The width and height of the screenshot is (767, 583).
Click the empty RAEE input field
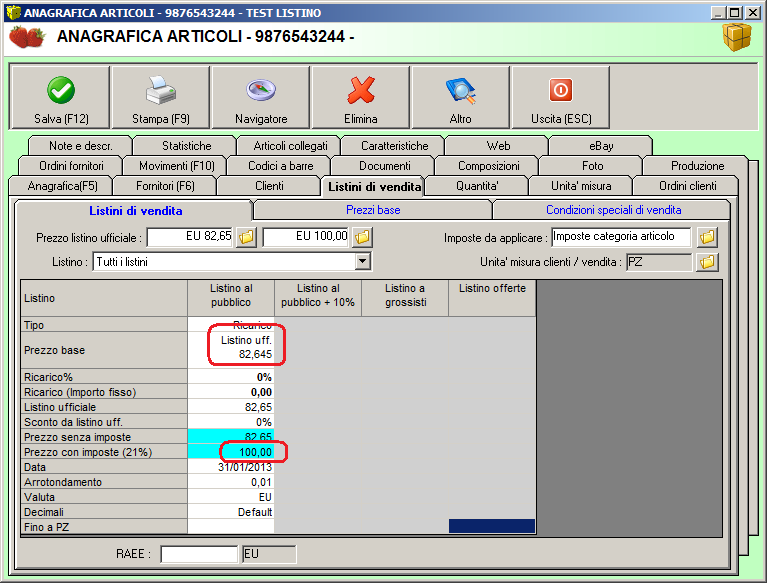point(199,554)
